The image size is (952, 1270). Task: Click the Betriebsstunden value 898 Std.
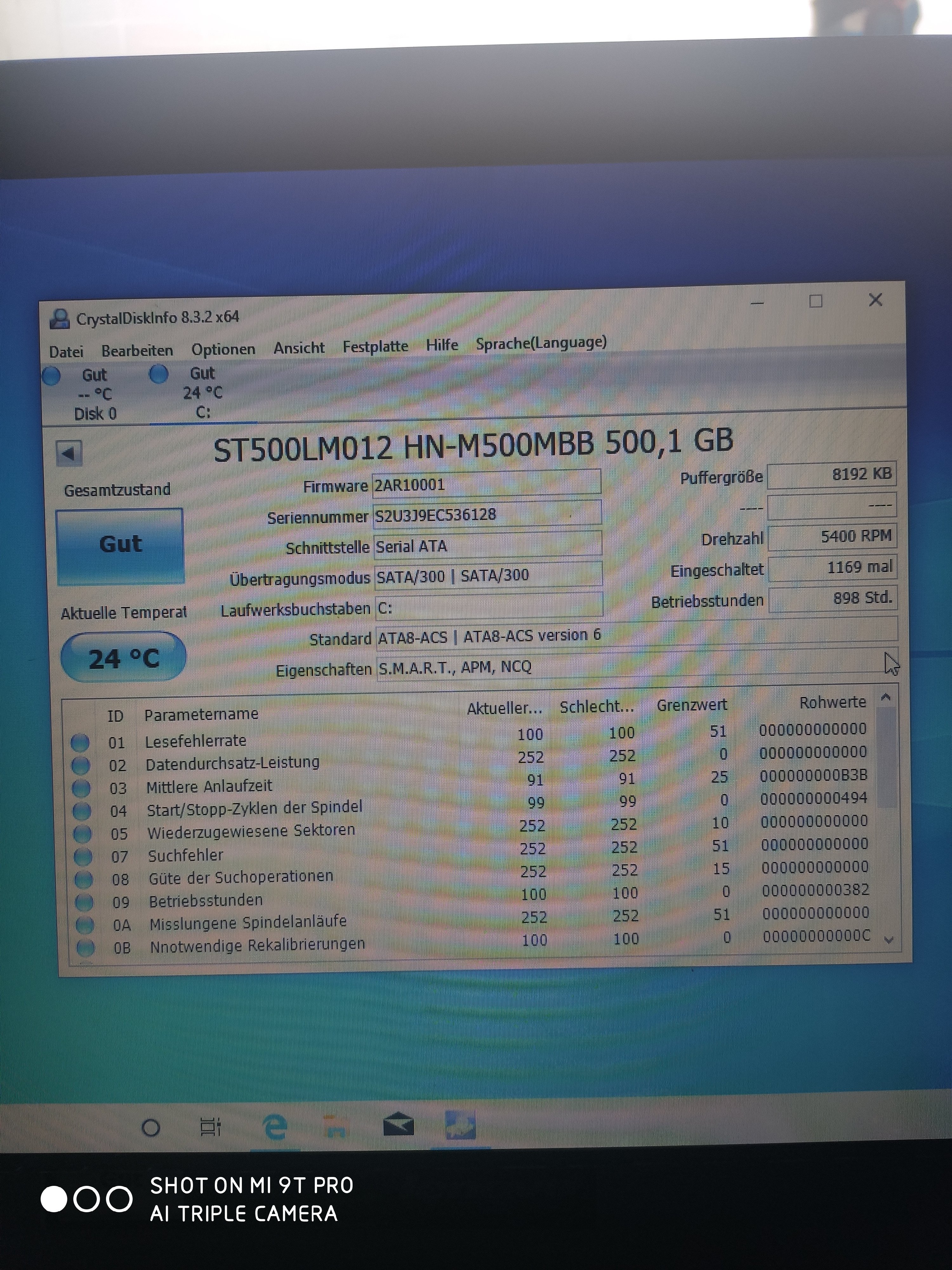click(833, 599)
